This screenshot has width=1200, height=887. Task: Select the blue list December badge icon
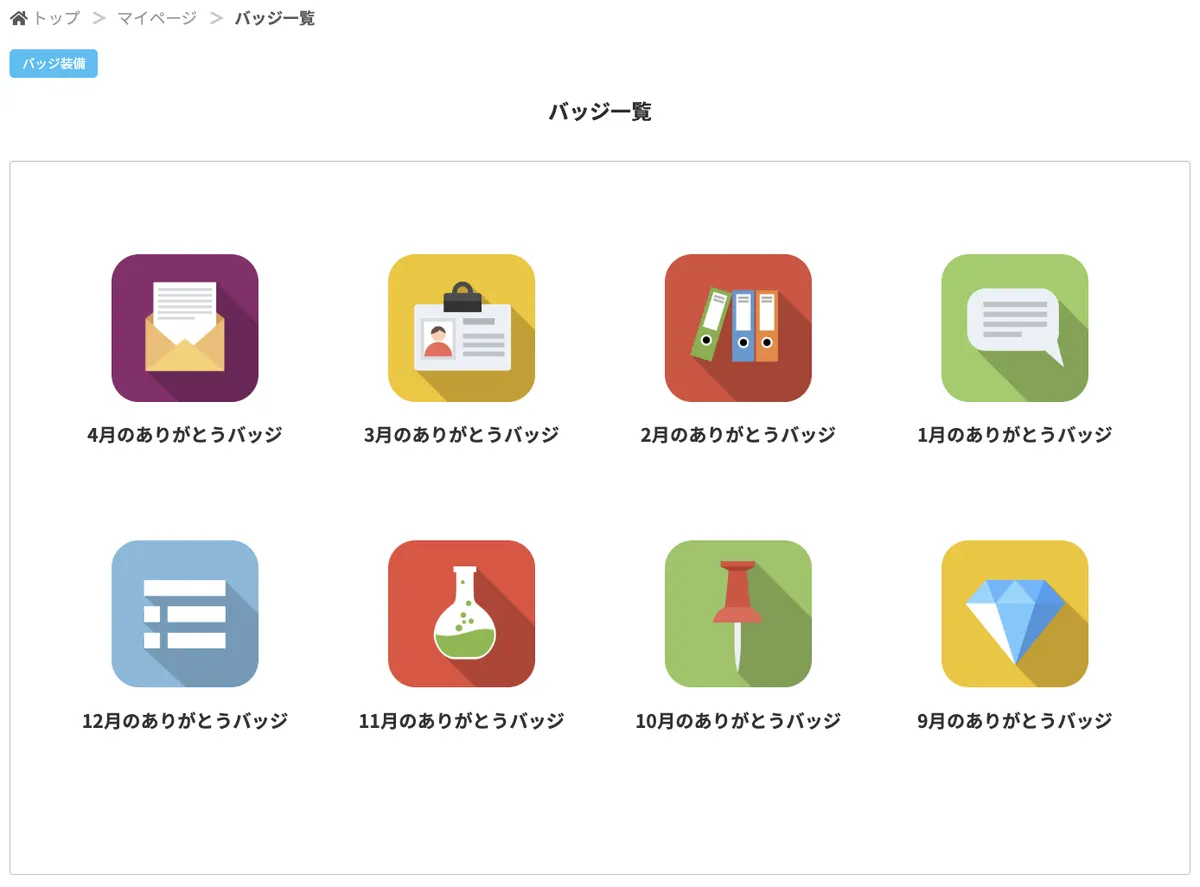185,614
